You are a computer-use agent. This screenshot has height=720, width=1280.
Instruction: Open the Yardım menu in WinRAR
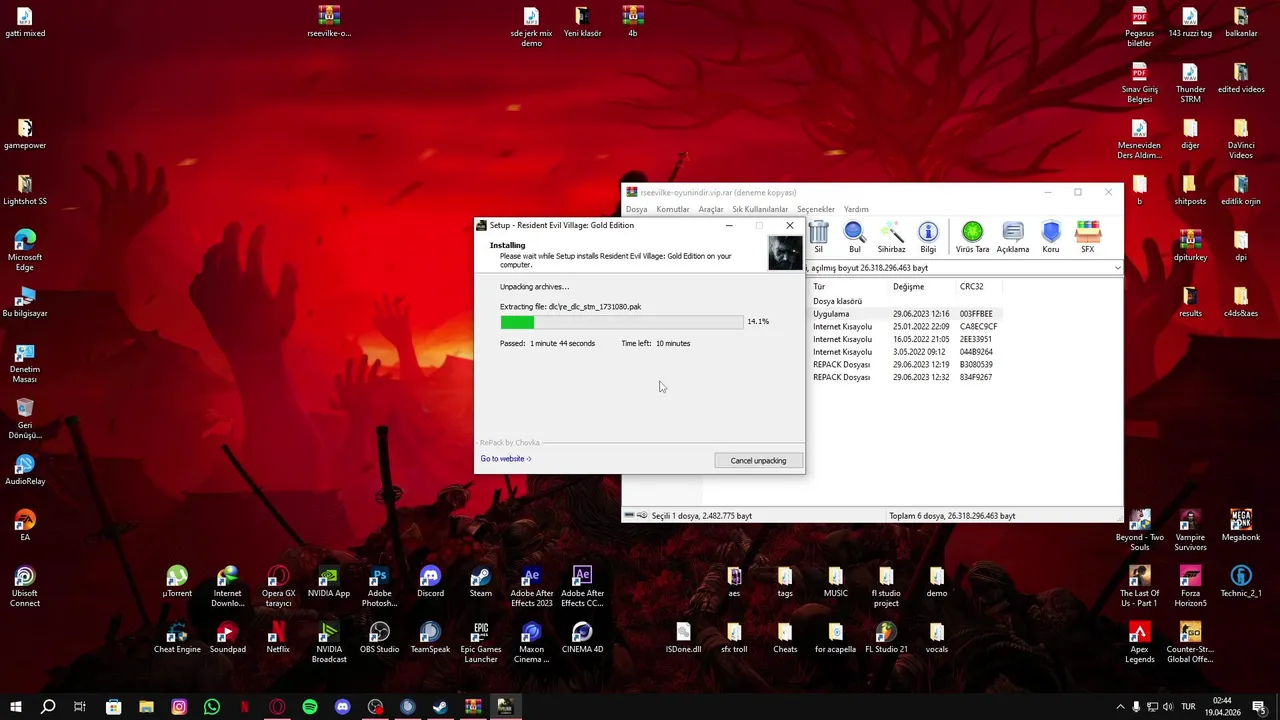(x=856, y=210)
